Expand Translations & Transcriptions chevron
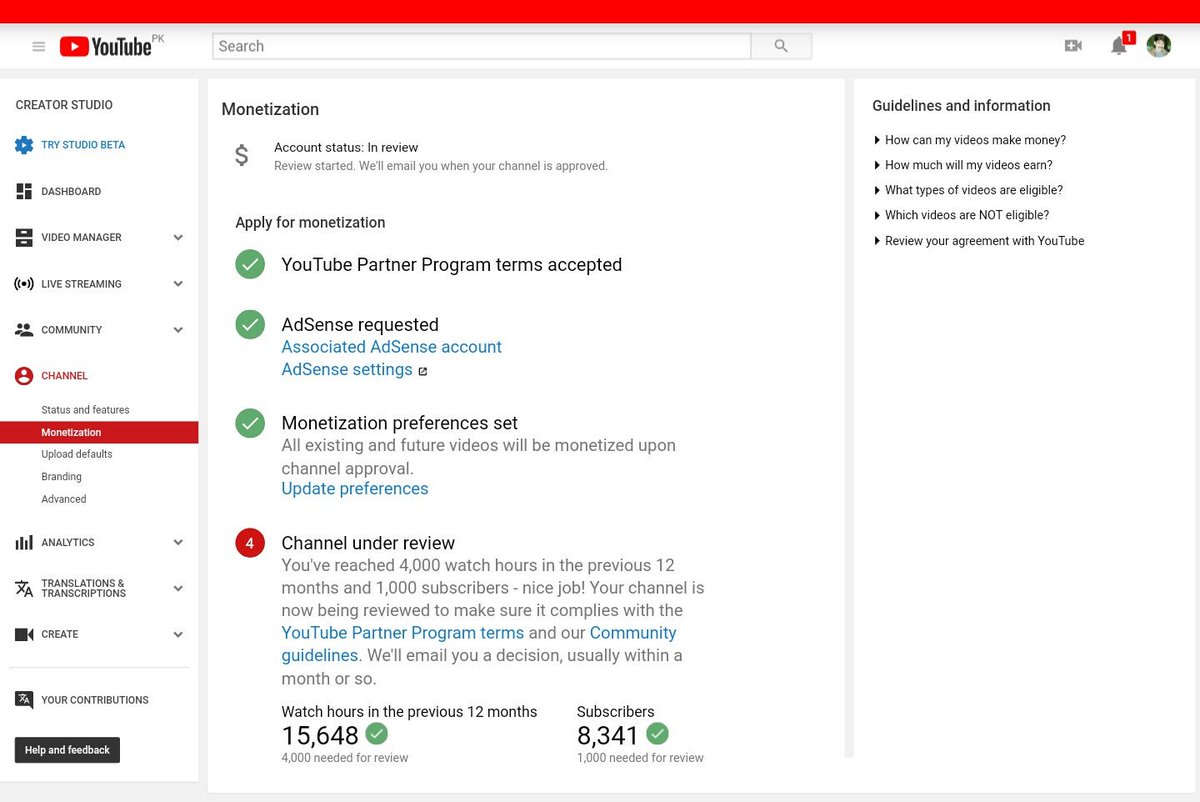This screenshot has height=802, width=1200. click(x=178, y=588)
